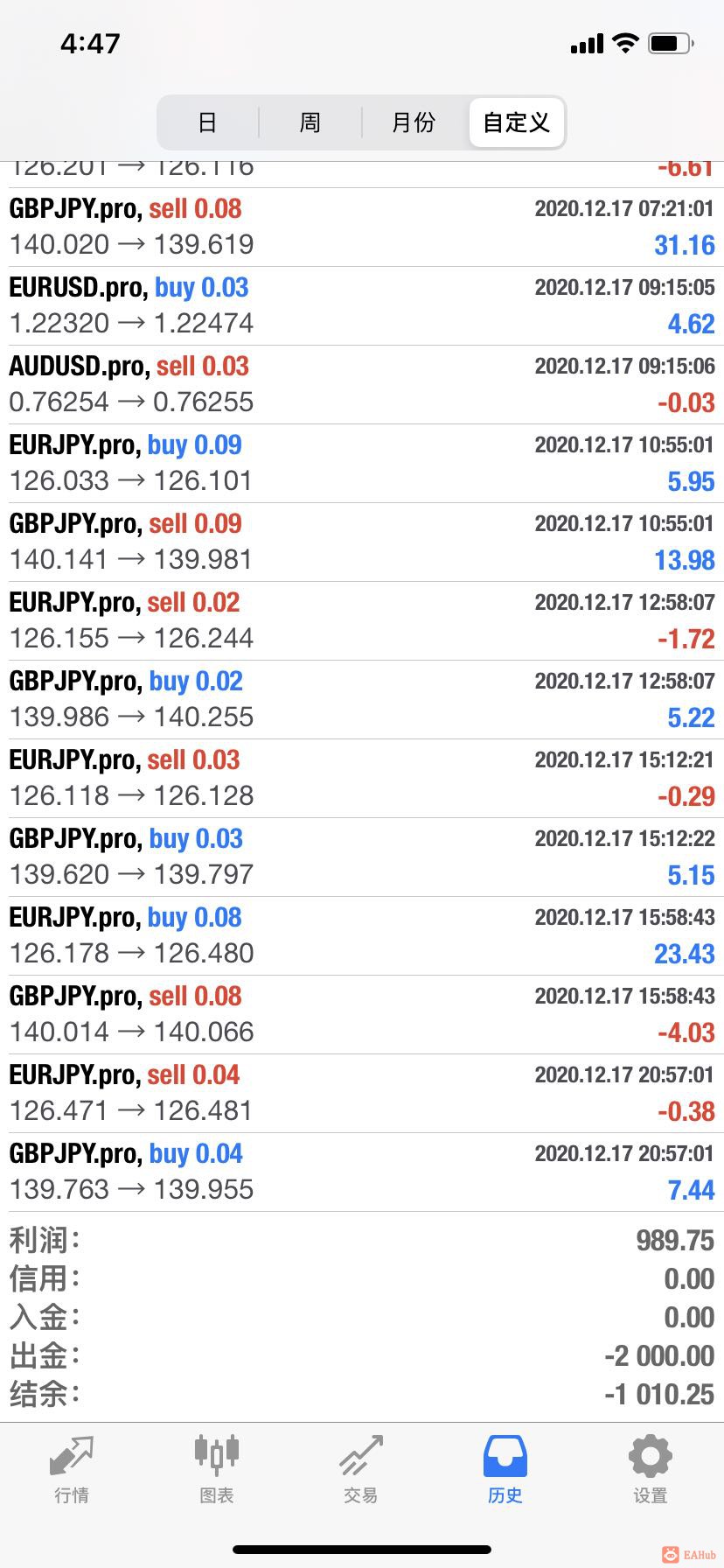Switch to the 周 period segment

[x=310, y=122]
